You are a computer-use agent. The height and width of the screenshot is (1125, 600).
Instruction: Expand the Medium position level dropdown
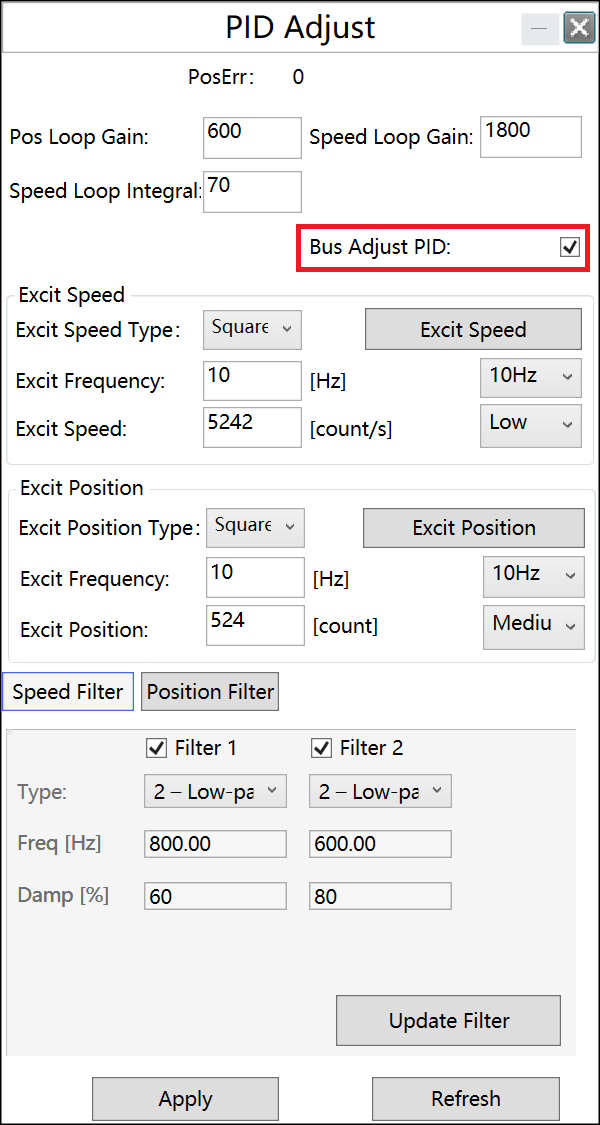click(x=534, y=624)
